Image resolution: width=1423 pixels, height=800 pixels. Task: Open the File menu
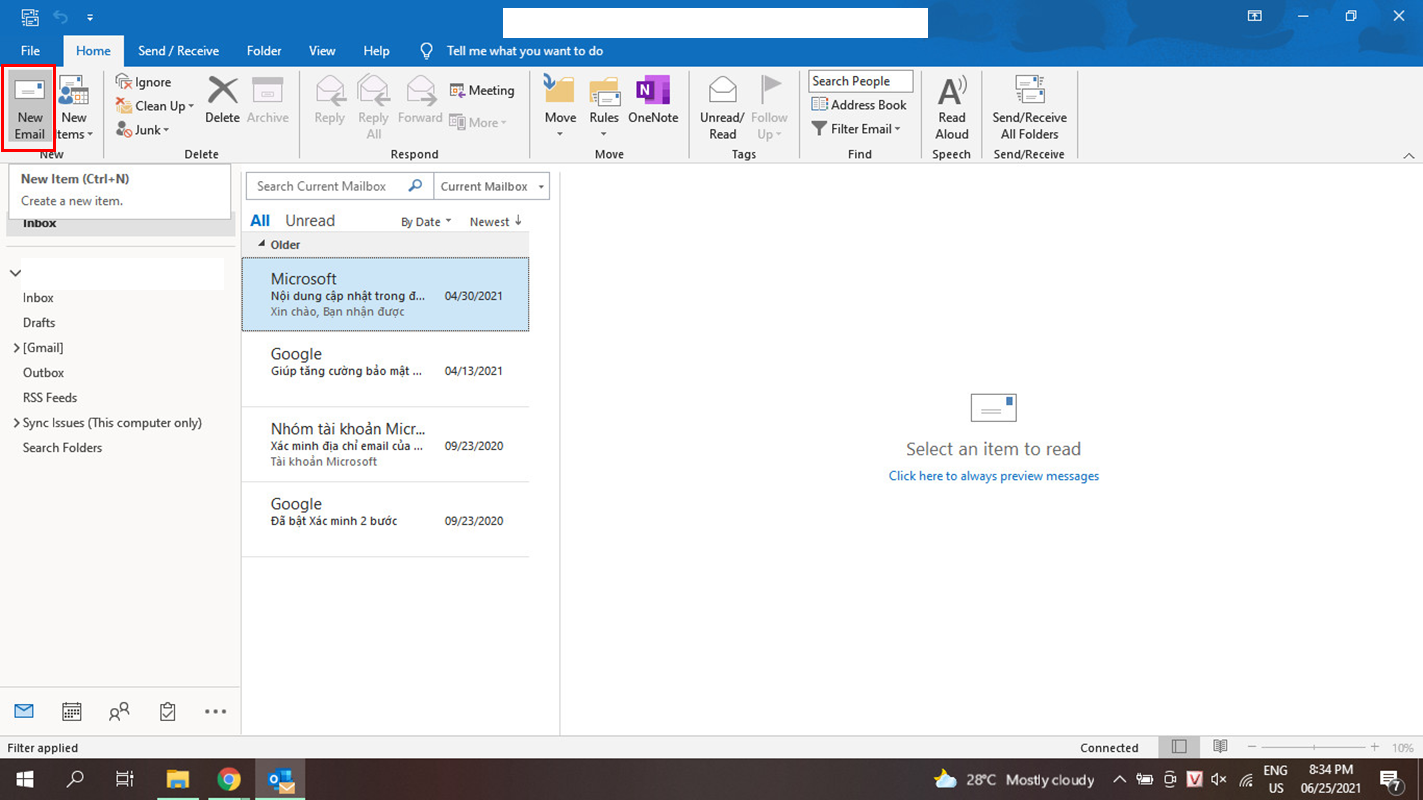30,51
